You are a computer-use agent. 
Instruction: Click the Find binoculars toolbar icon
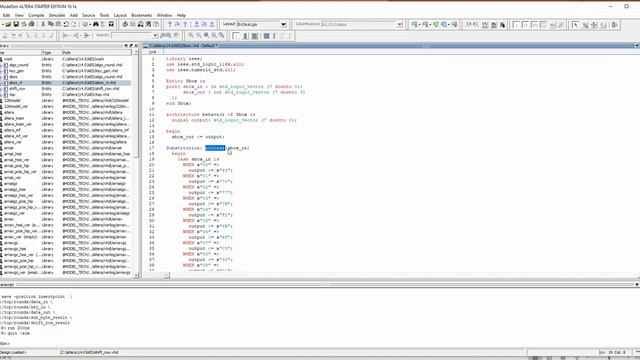[96, 24]
